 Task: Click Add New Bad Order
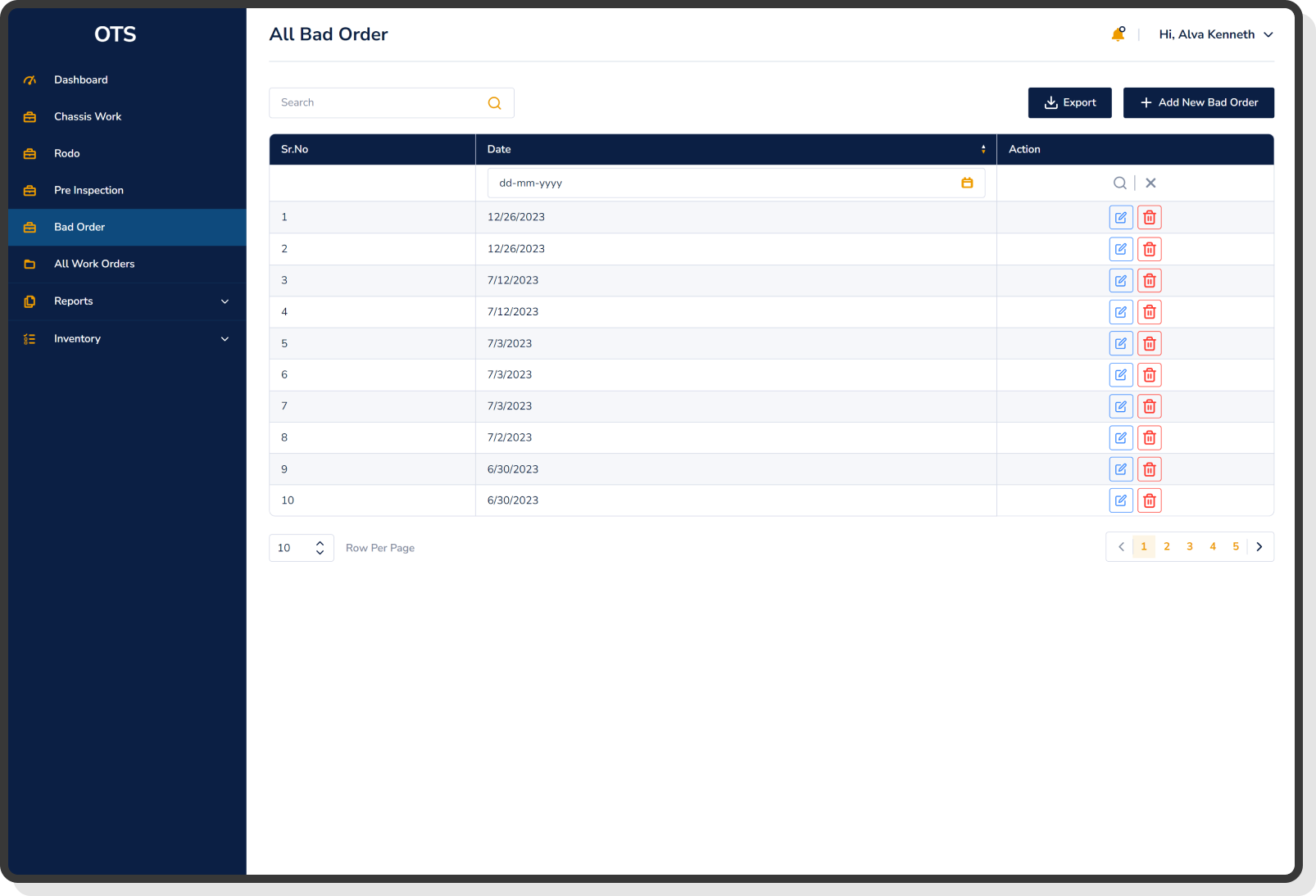[x=1198, y=102]
